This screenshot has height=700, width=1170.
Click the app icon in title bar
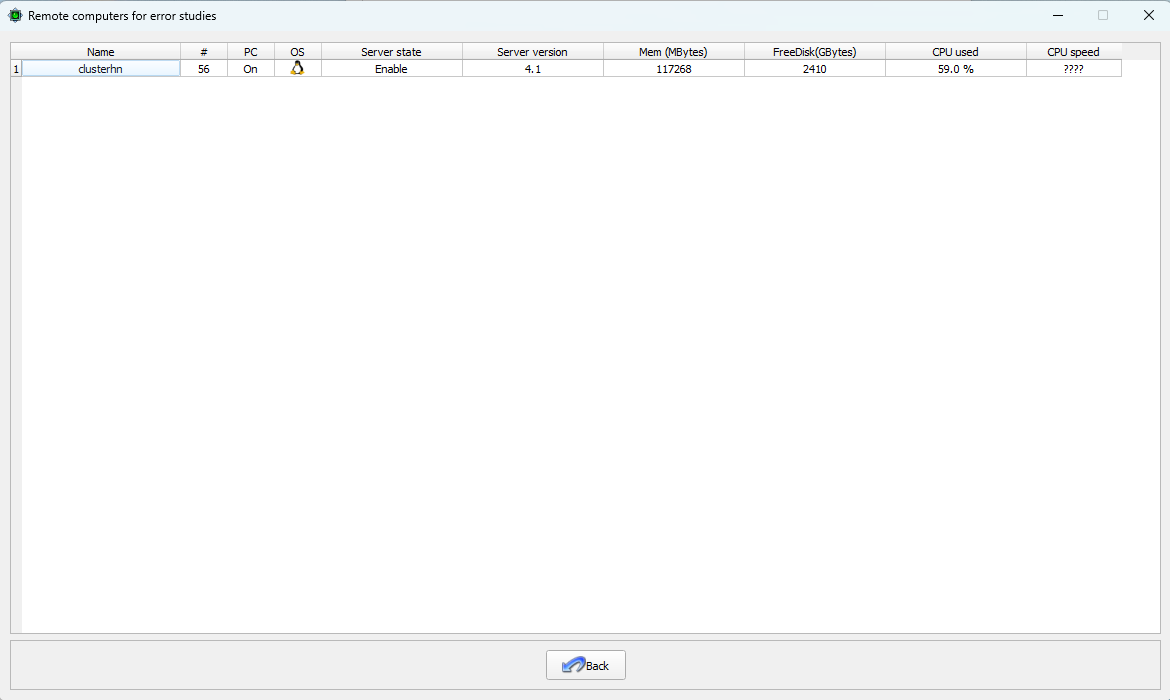coord(15,15)
